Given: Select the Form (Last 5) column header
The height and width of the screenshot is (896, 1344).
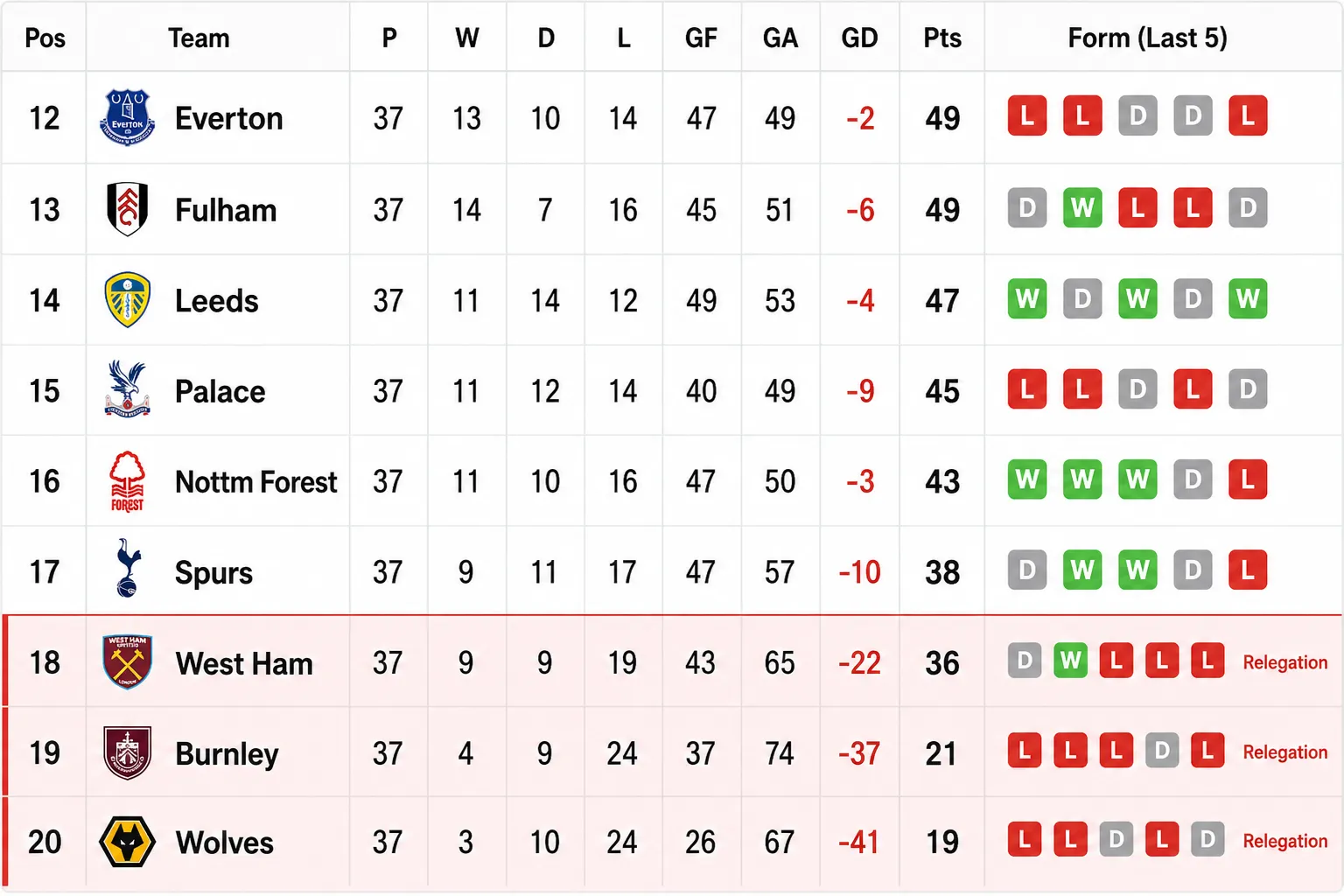Looking at the screenshot, I should click(1147, 38).
